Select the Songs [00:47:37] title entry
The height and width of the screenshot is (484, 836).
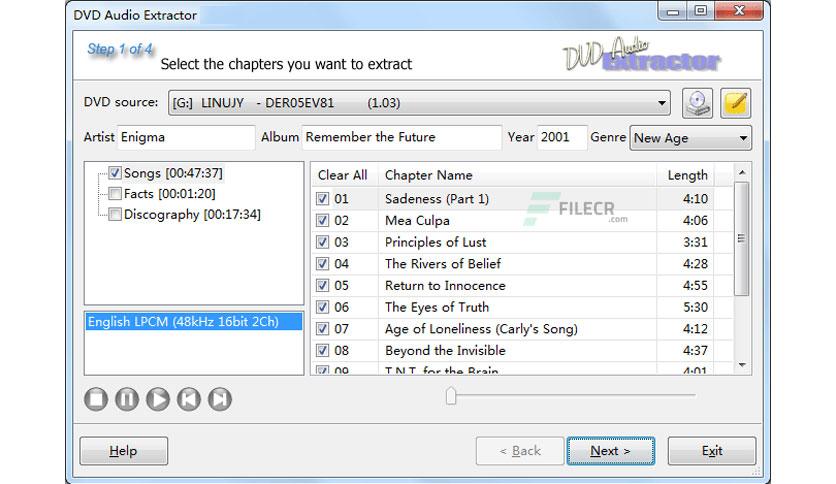(x=173, y=173)
